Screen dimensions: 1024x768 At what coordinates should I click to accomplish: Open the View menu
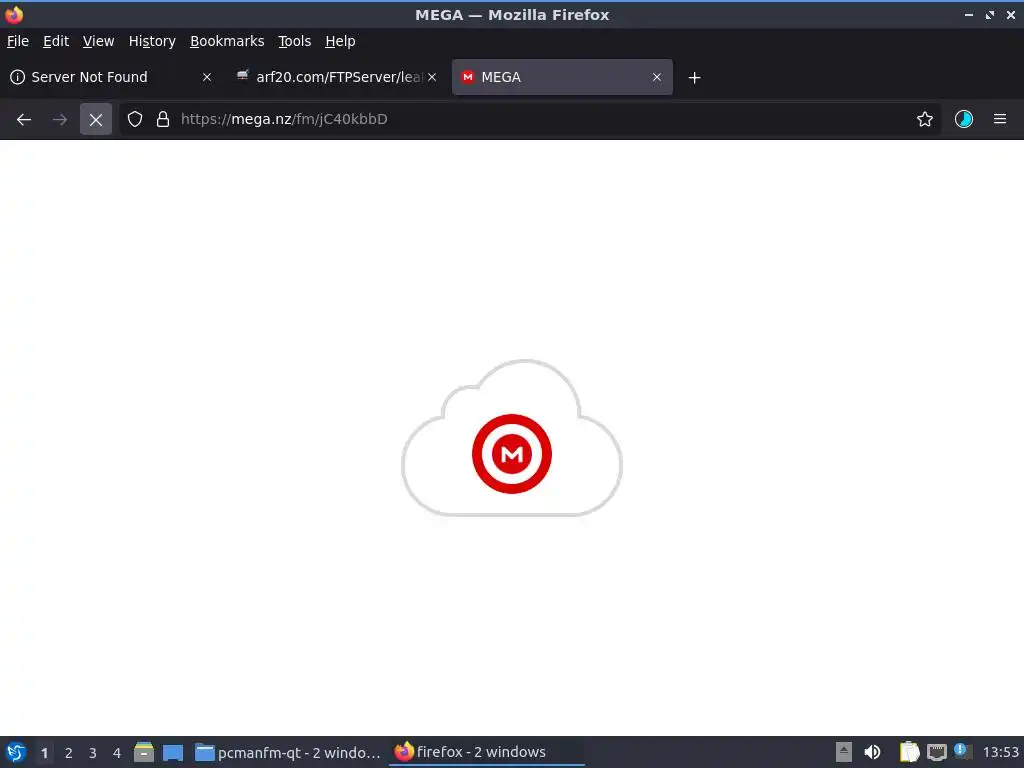click(x=98, y=41)
